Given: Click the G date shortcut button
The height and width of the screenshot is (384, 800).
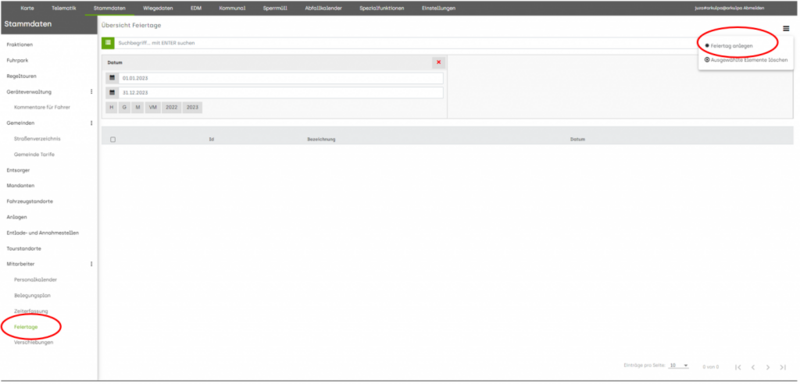Looking at the screenshot, I should [x=124, y=108].
